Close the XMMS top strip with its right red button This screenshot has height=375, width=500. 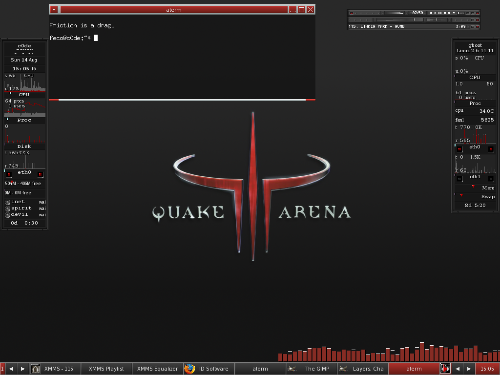pos(477,13)
